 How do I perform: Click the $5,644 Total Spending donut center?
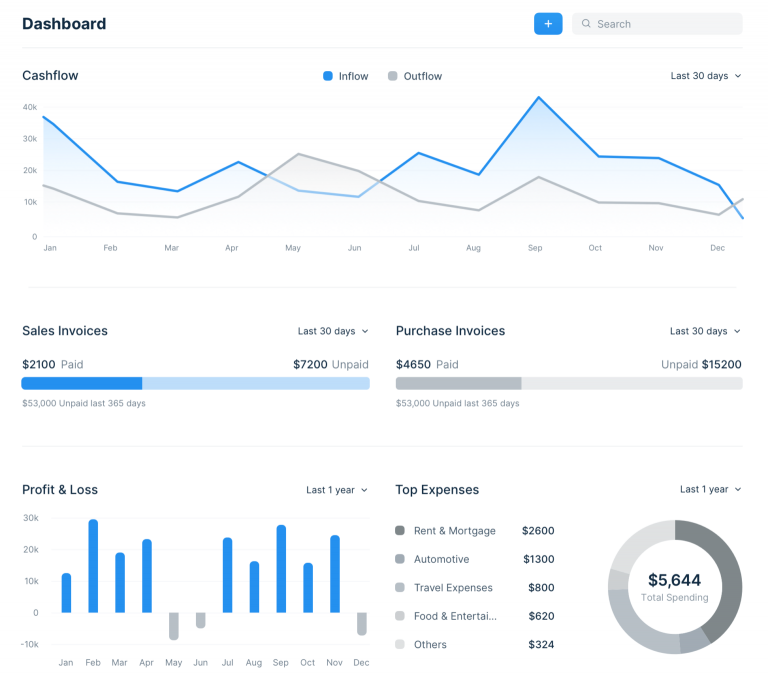(x=674, y=587)
